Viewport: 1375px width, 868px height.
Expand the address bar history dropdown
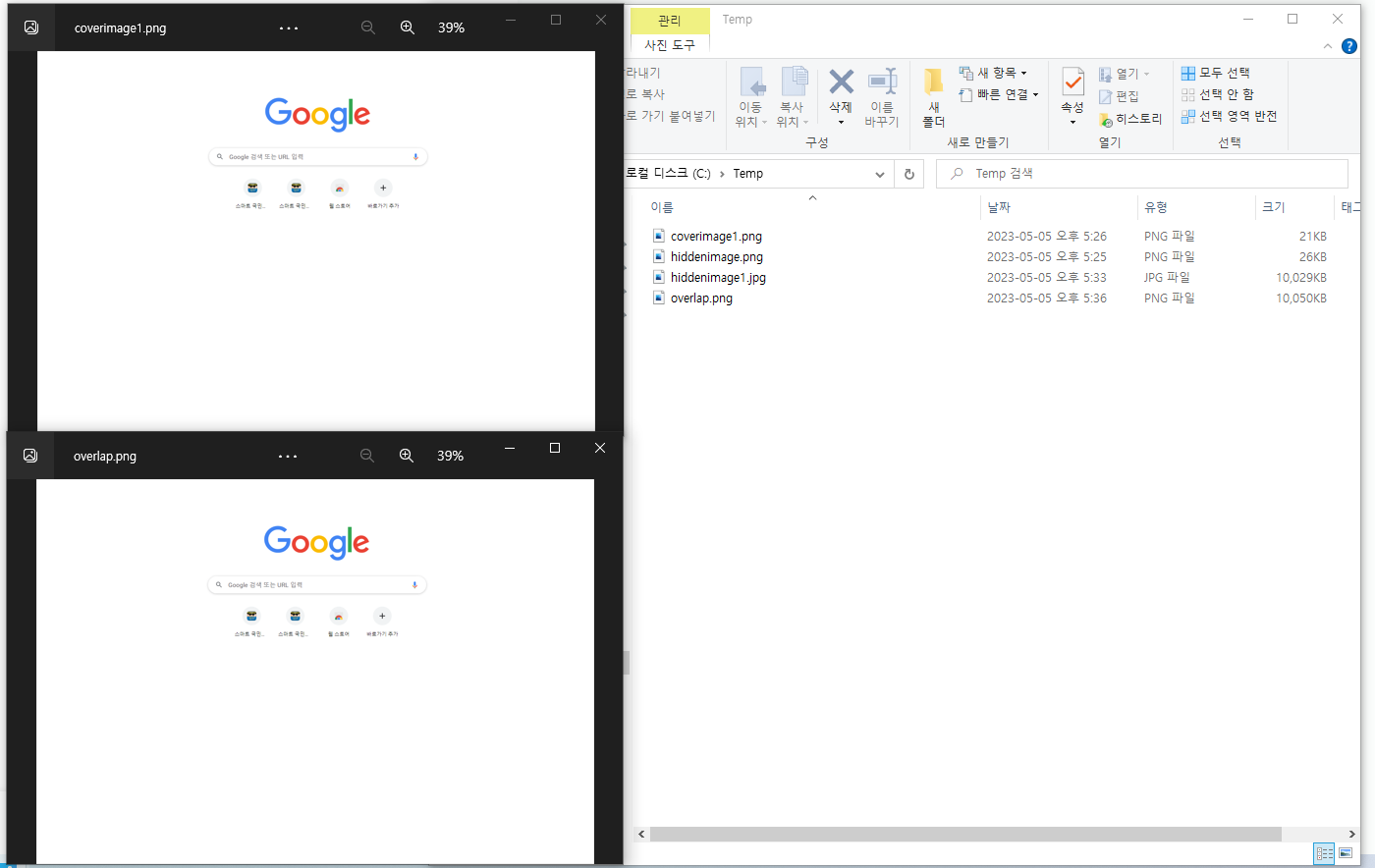880,174
